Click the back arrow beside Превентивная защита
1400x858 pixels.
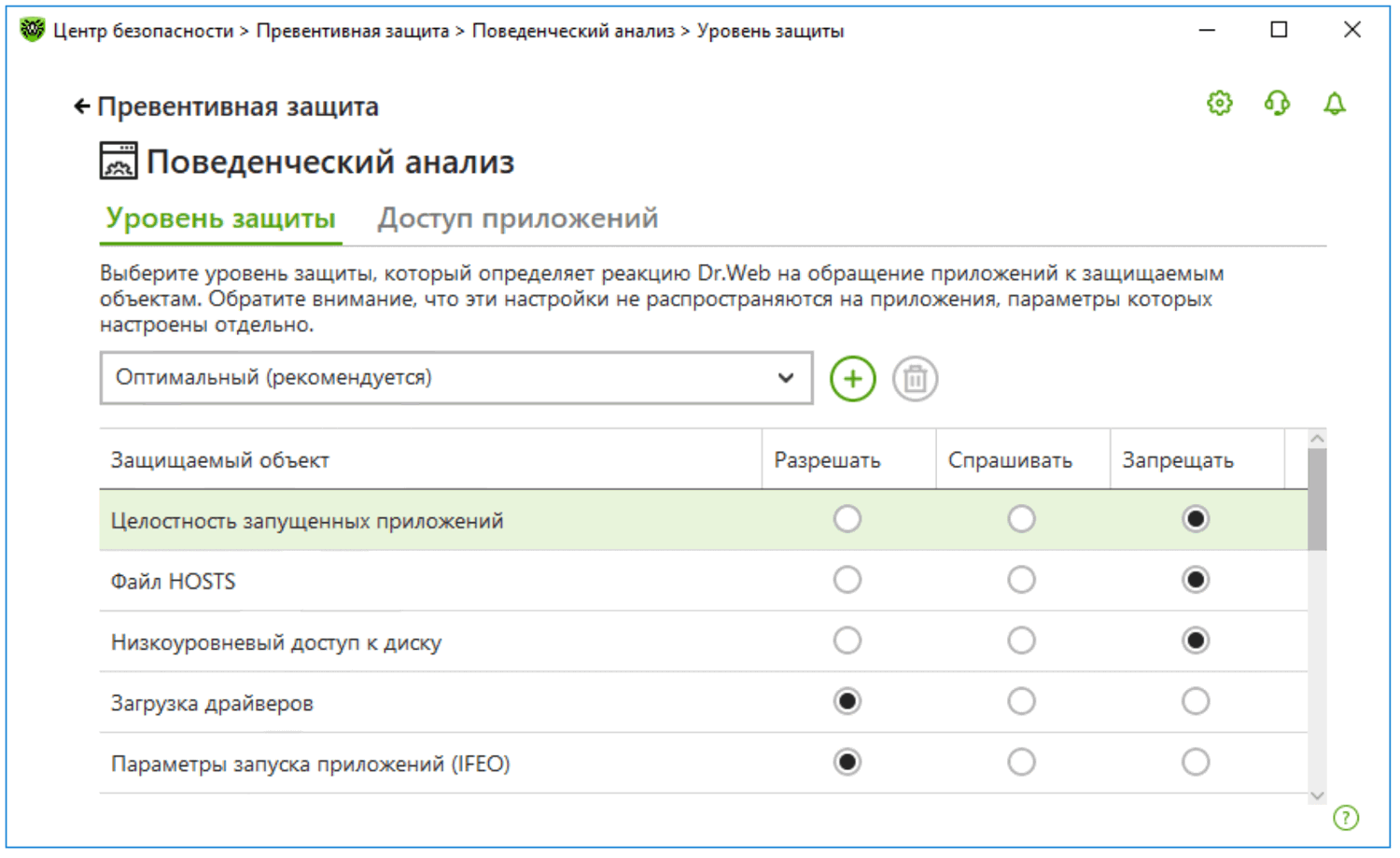pos(82,106)
